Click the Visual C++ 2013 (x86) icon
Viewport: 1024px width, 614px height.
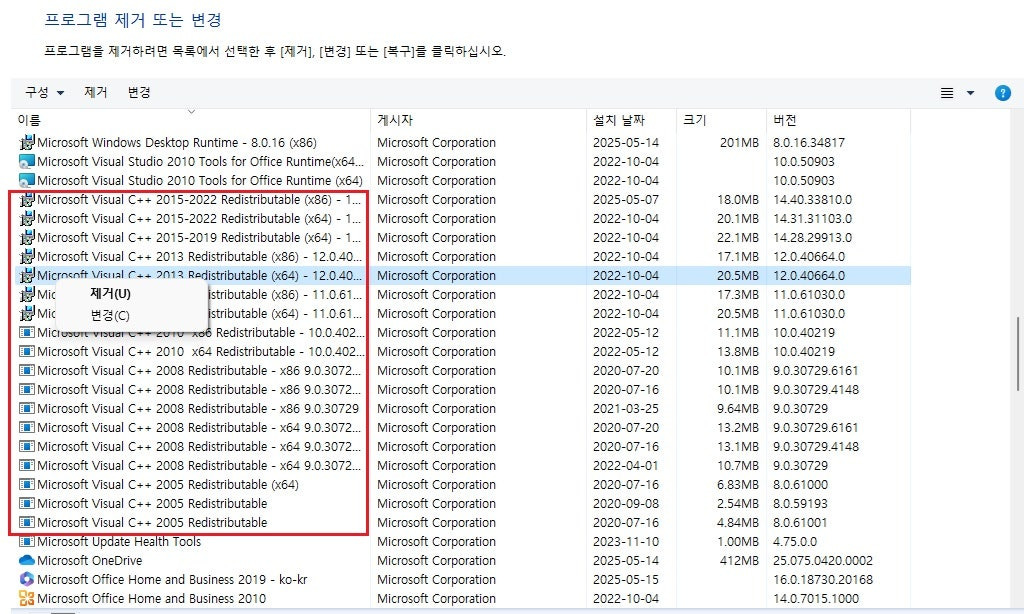pos(27,256)
